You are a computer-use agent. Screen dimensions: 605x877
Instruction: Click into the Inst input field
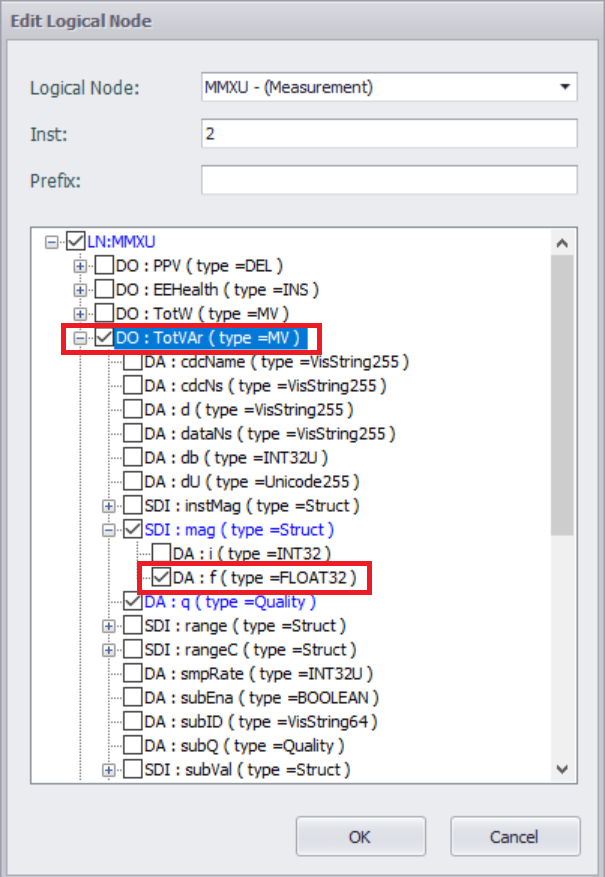(x=389, y=133)
